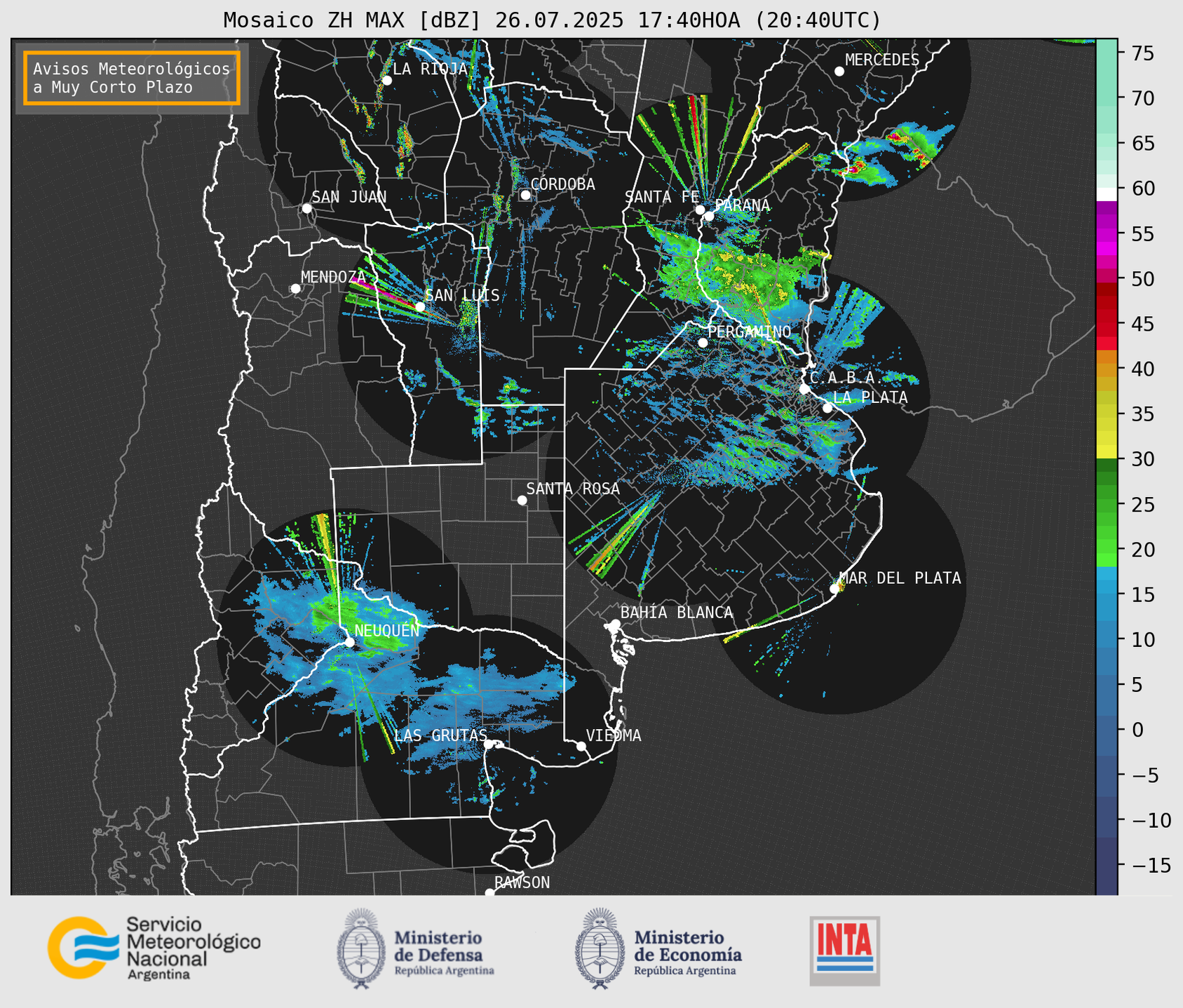This screenshot has width=1183, height=1008.
Task: Click the PARANA city marker dot
Action: pos(709,216)
